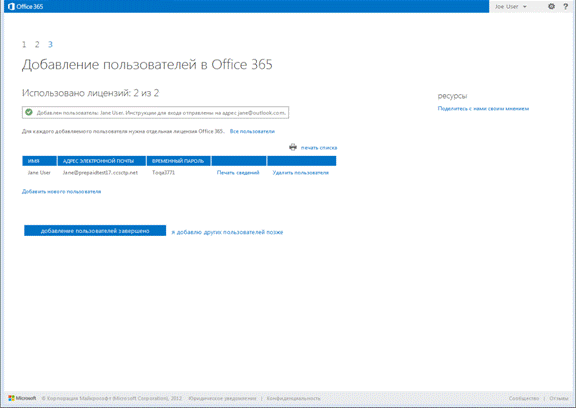Click the ресурсы heading
Screen dimensions: 576x408
coord(452,96)
